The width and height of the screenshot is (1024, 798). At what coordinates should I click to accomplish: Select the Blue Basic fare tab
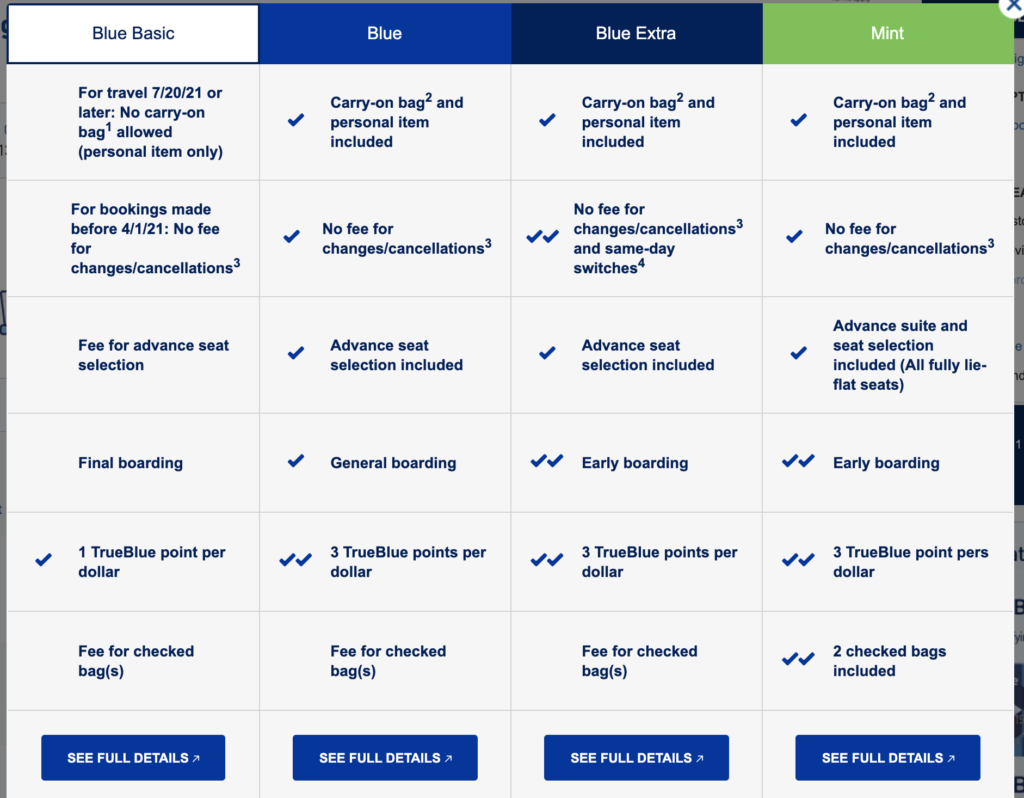[x=132, y=32]
